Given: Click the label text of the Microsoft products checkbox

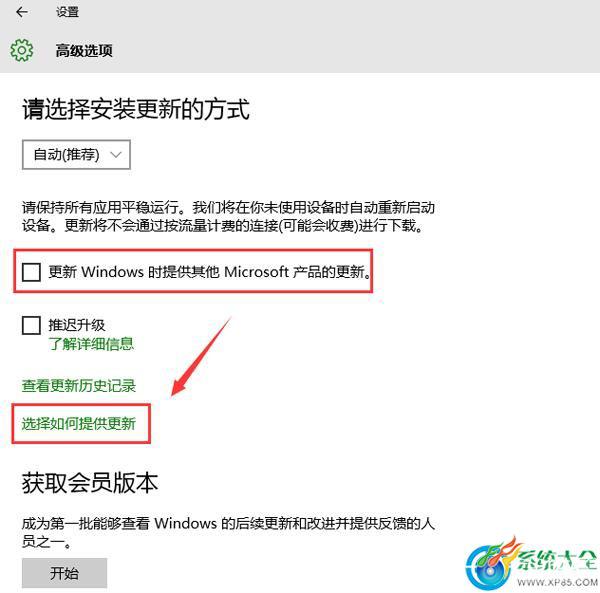Looking at the screenshot, I should coord(210,272).
